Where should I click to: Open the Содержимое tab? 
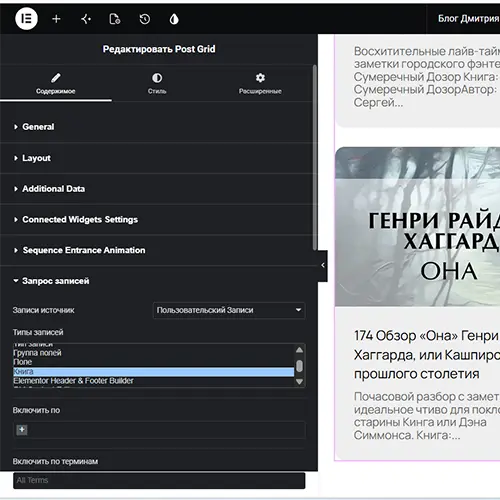point(56,84)
